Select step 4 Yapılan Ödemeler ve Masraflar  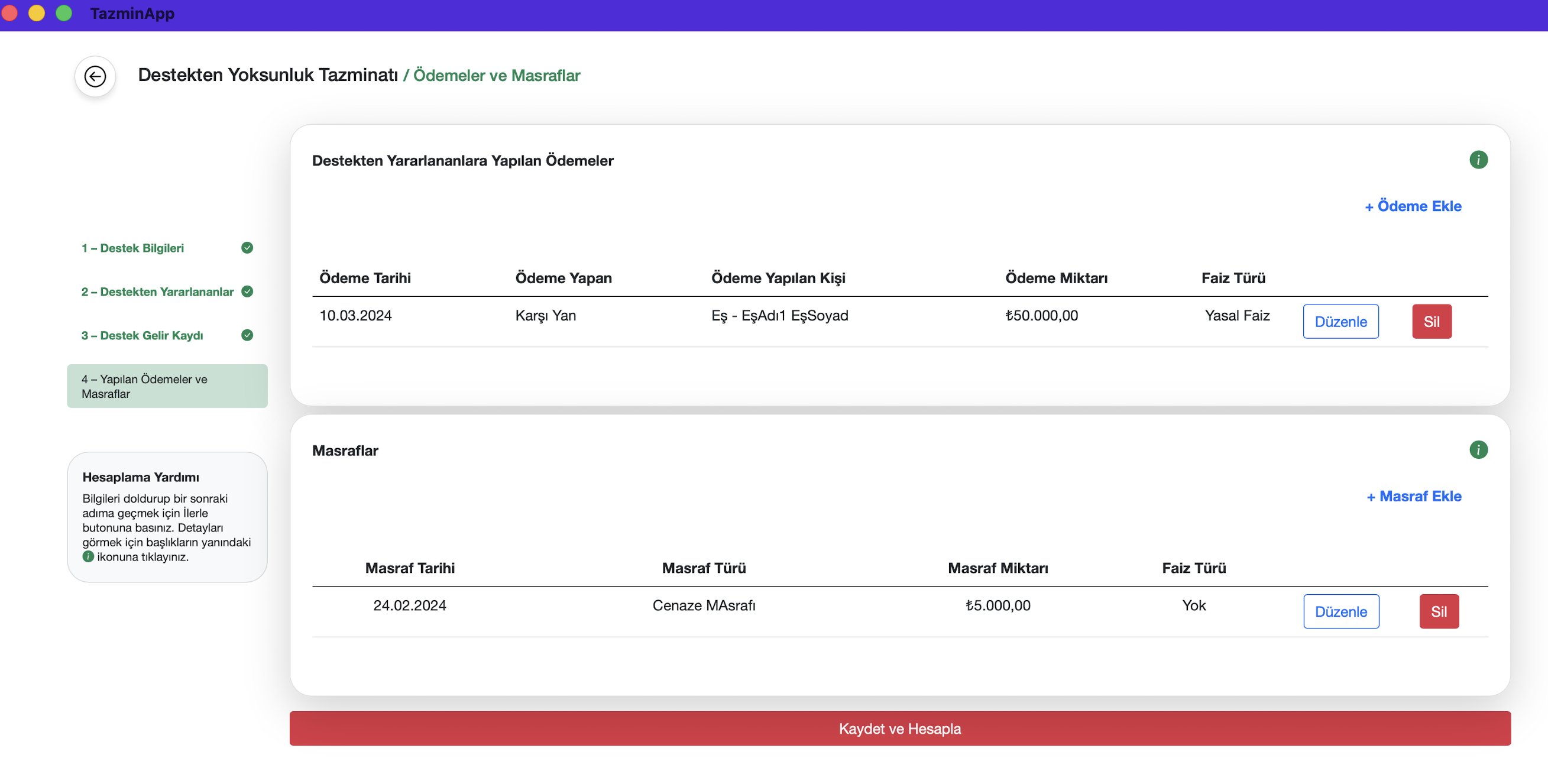coord(167,386)
